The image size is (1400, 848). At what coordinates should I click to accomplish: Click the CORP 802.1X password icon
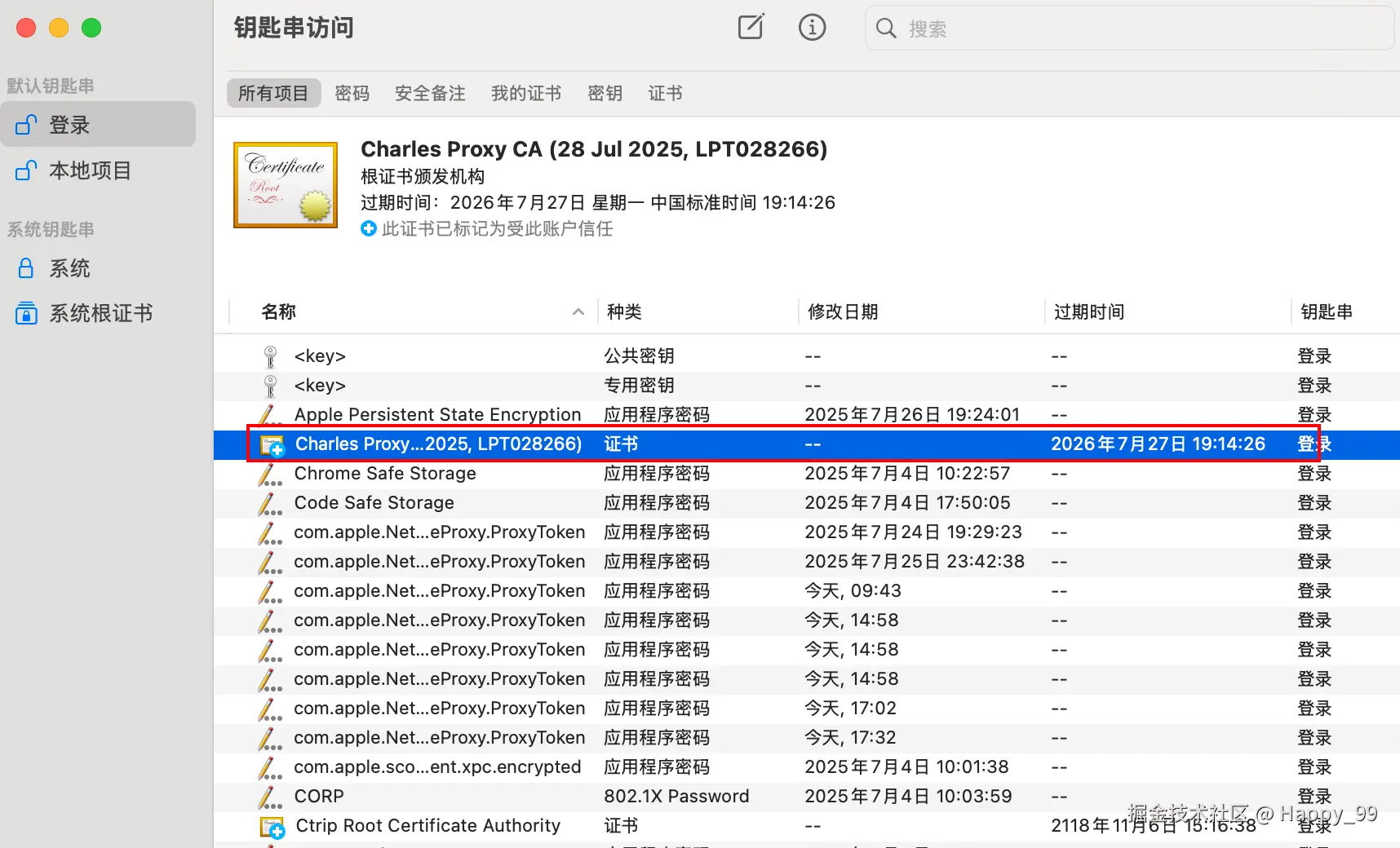(x=270, y=797)
